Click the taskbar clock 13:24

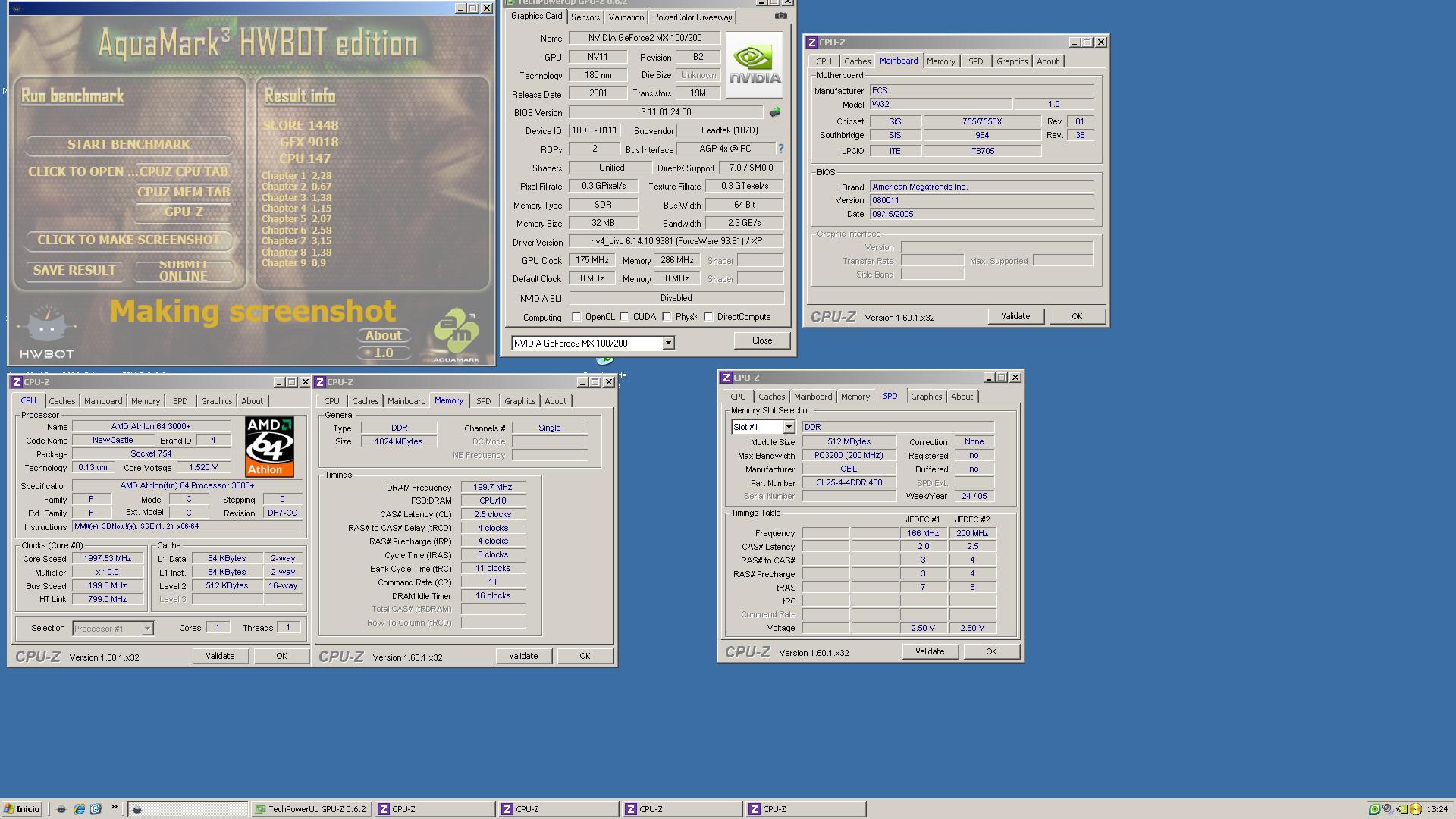pos(1436,809)
